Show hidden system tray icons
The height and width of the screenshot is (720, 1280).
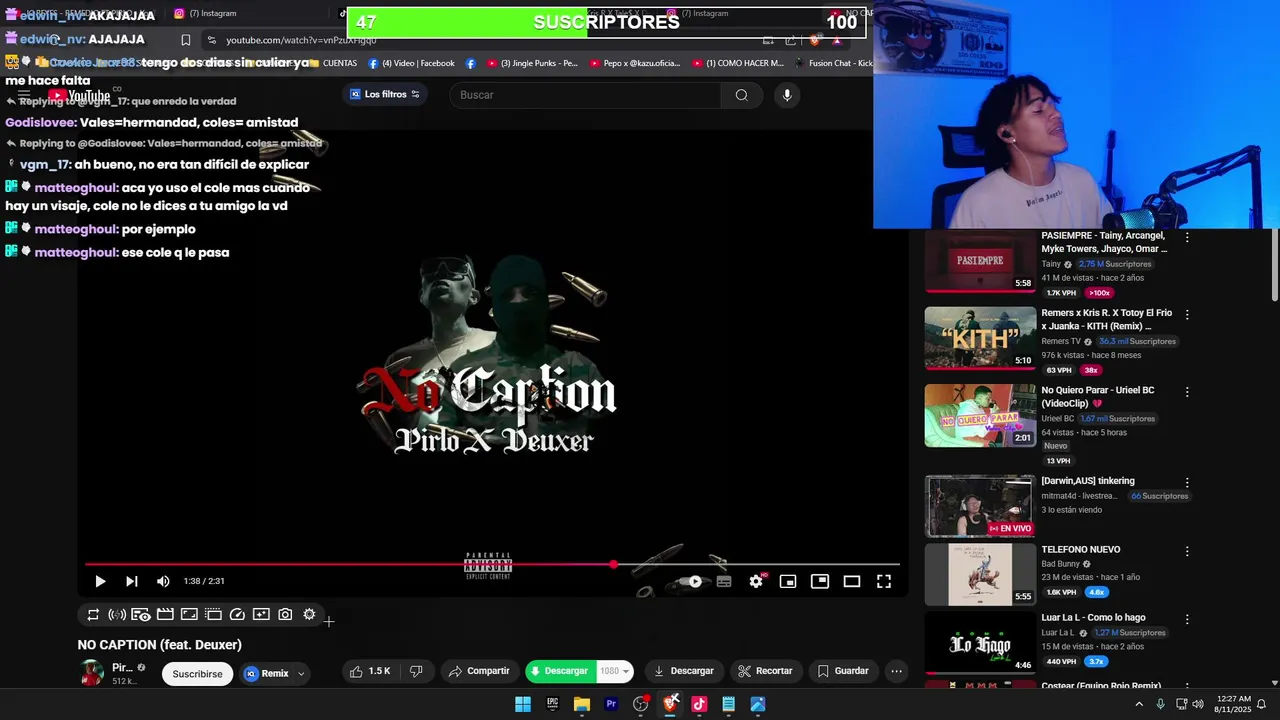(x=1138, y=704)
